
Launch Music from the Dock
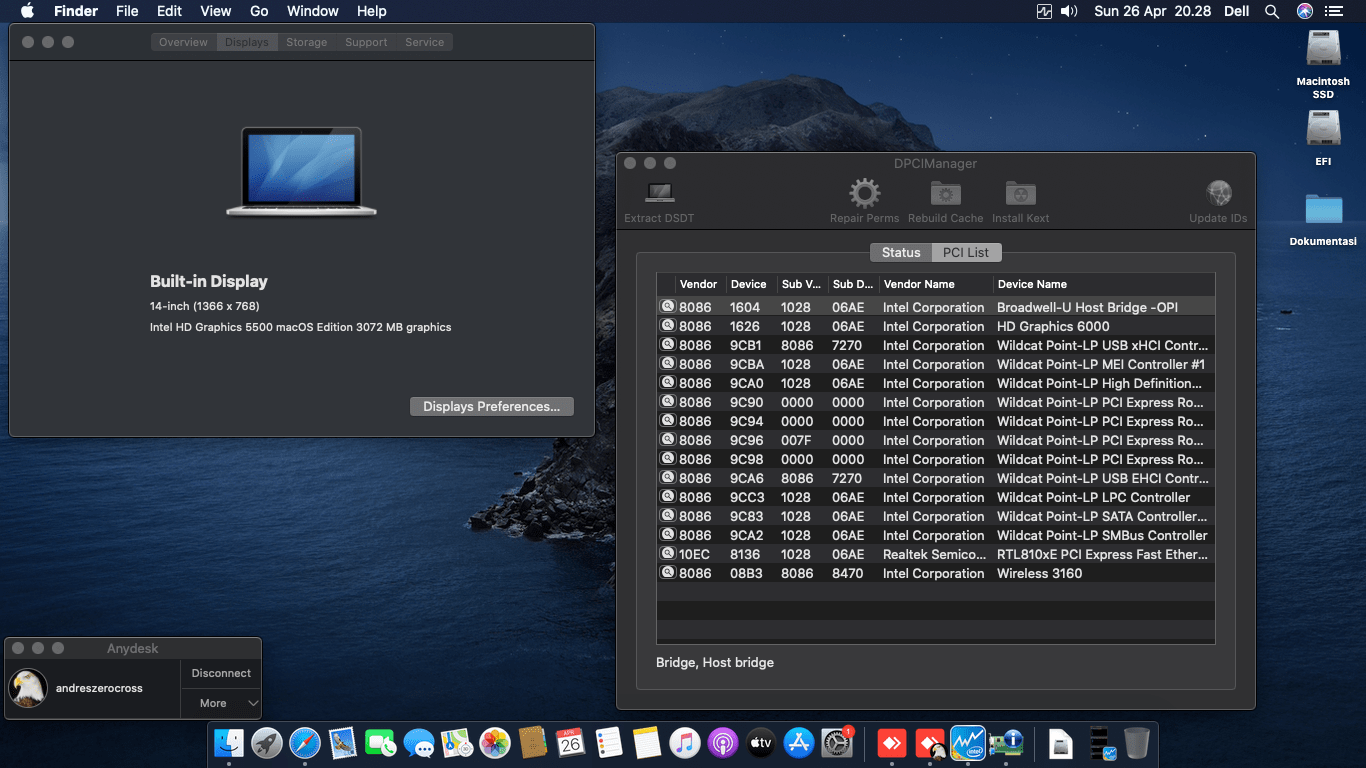(x=685, y=743)
